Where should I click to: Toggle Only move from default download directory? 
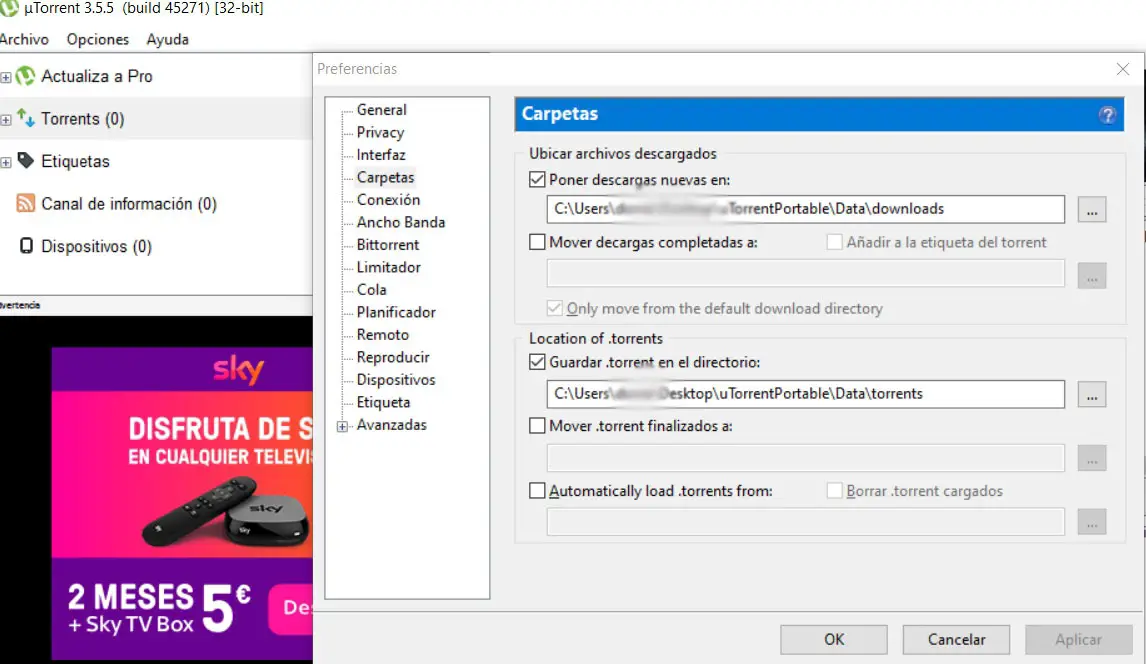pos(555,308)
